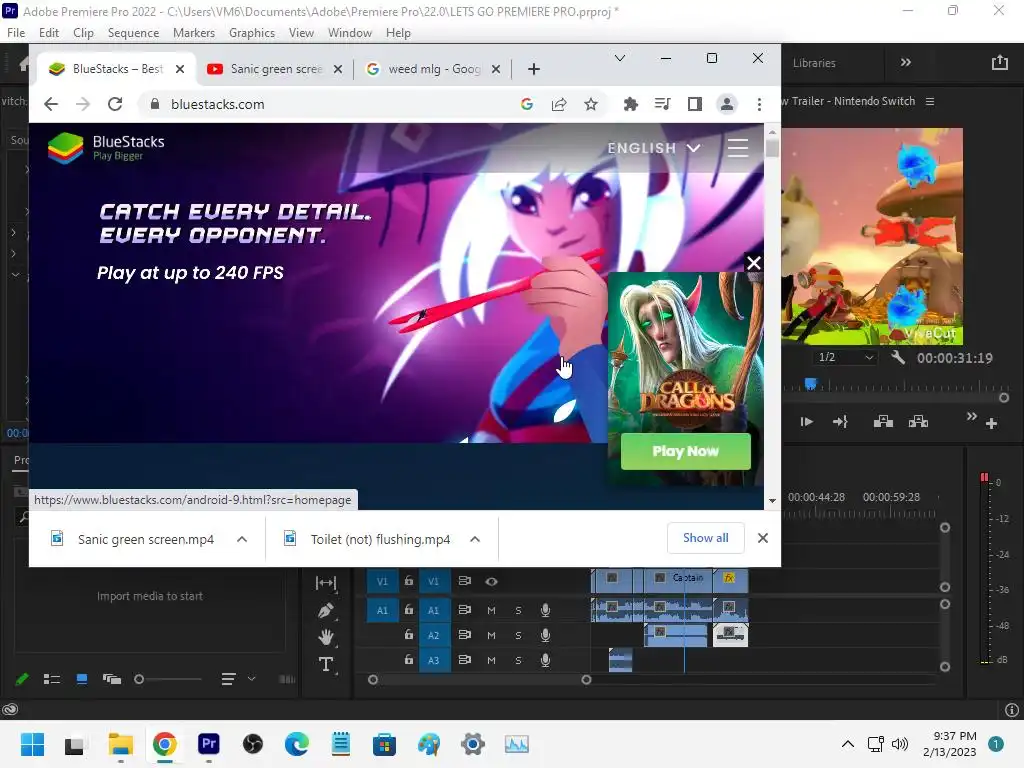This screenshot has width=1024, height=768.
Task: Open the Chrome side panel icon
Action: (695, 104)
